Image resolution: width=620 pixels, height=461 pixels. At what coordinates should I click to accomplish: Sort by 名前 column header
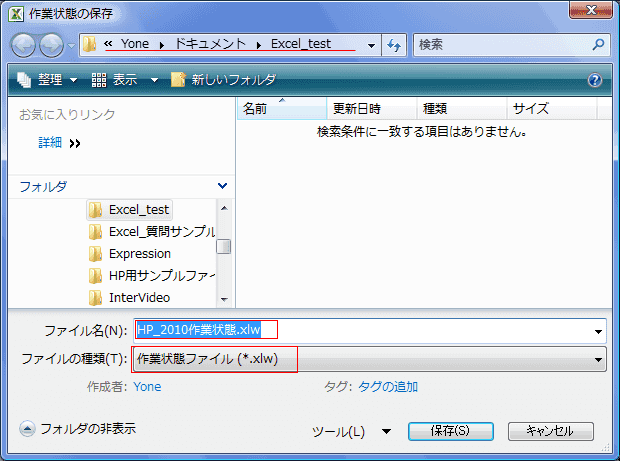(x=282, y=108)
